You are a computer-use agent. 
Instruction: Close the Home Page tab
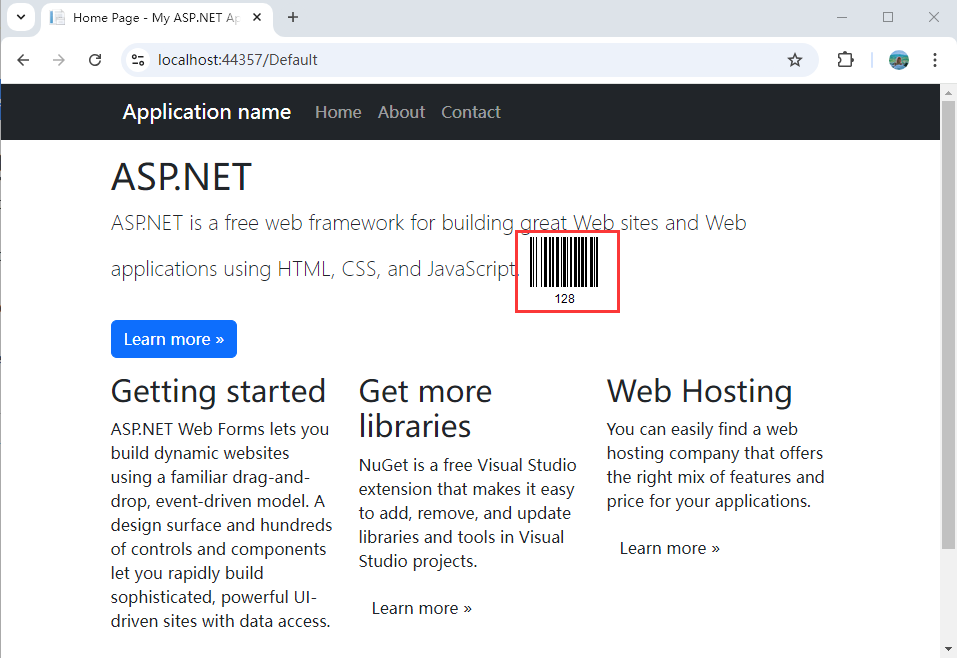click(x=257, y=17)
